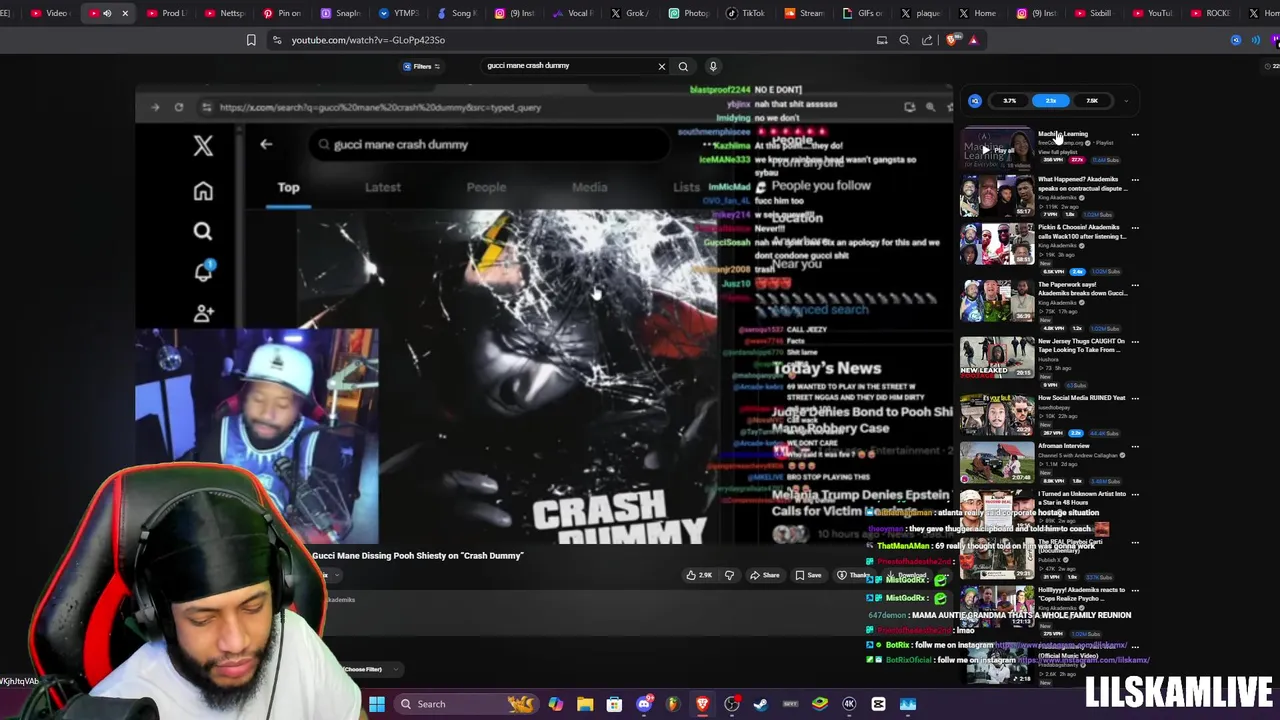
Task: Click the youtube.com address bar URL
Action: pos(368,40)
